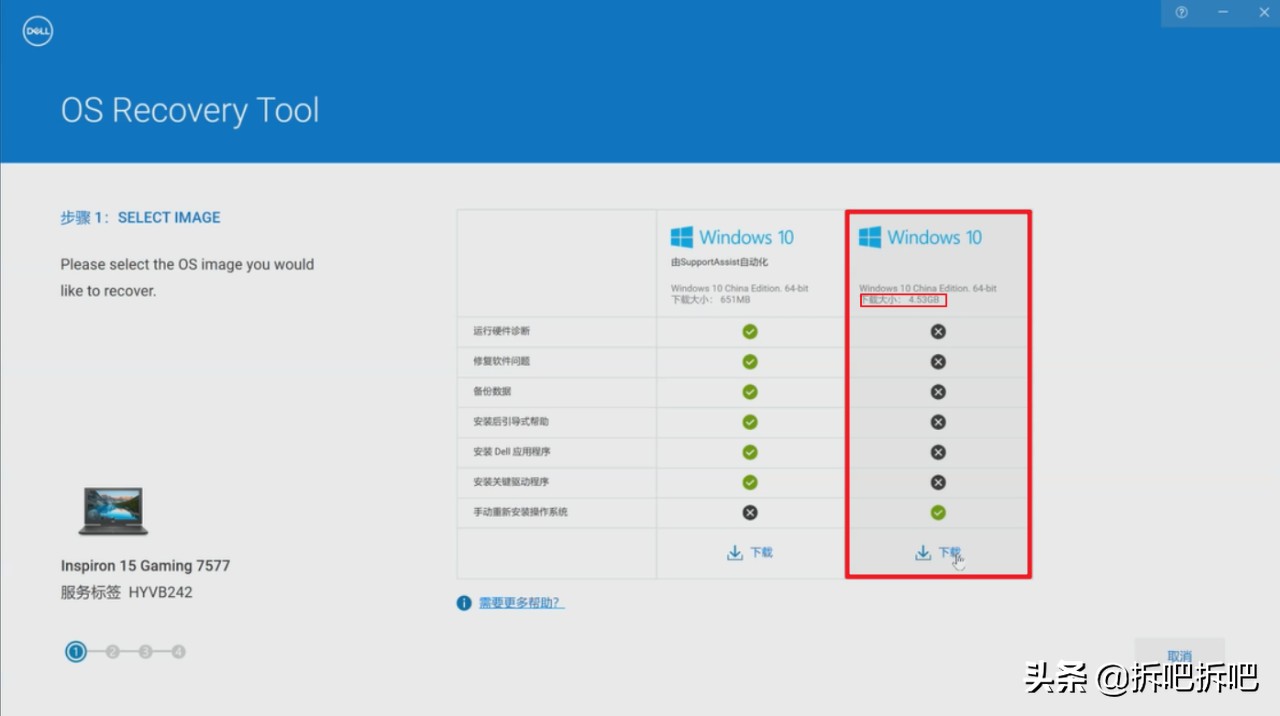Click green check for 安装后引导式帮助 row
The image size is (1280, 716).
750,422
